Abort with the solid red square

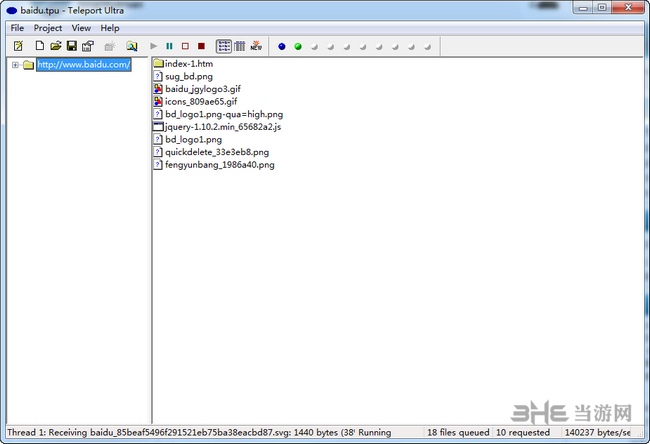(201, 46)
